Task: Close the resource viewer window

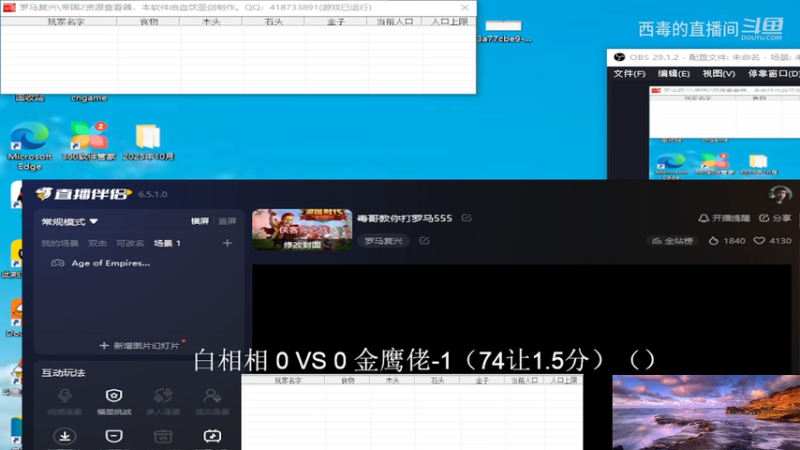Action: pos(465,7)
